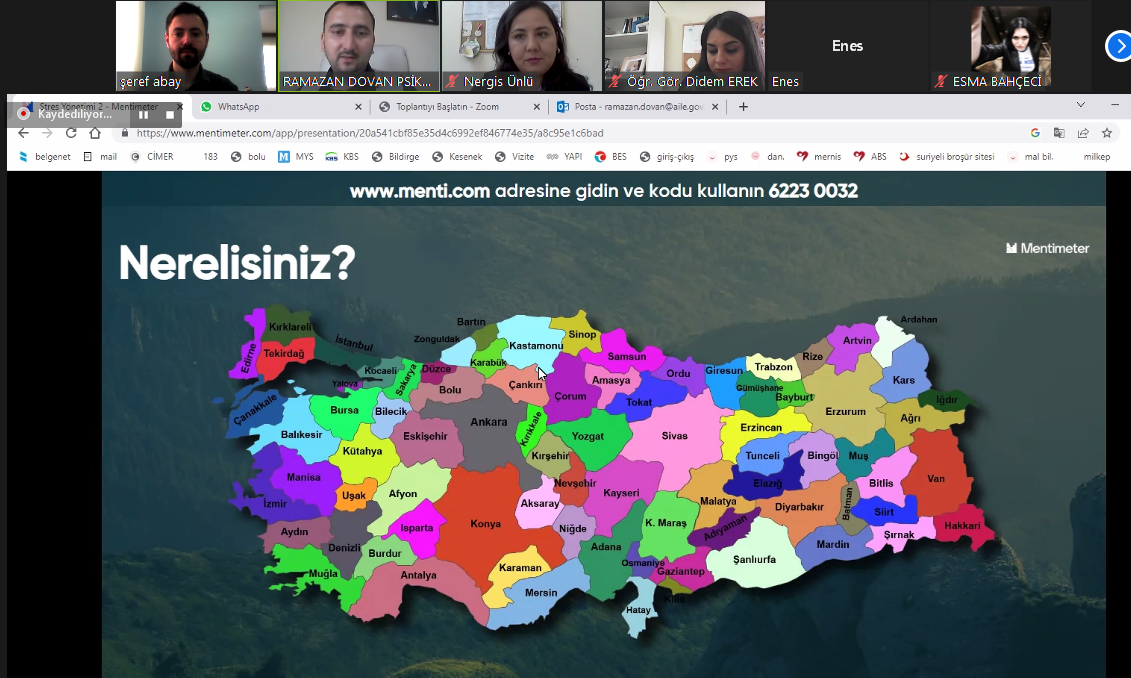Select RAMAZAN DOVAN video thumbnail
The width and height of the screenshot is (1131, 678).
[358, 45]
